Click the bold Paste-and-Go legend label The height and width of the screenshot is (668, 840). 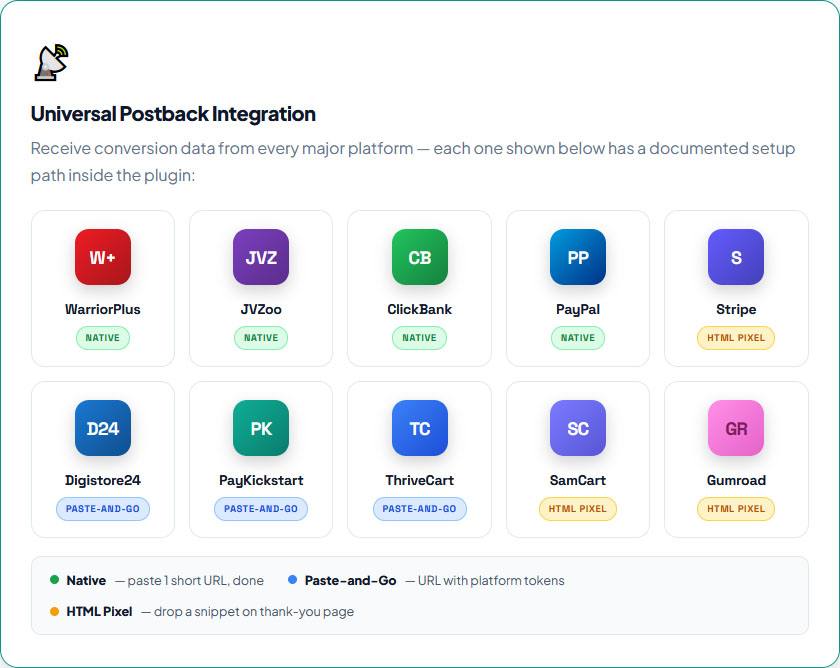pyautogui.click(x=350, y=581)
